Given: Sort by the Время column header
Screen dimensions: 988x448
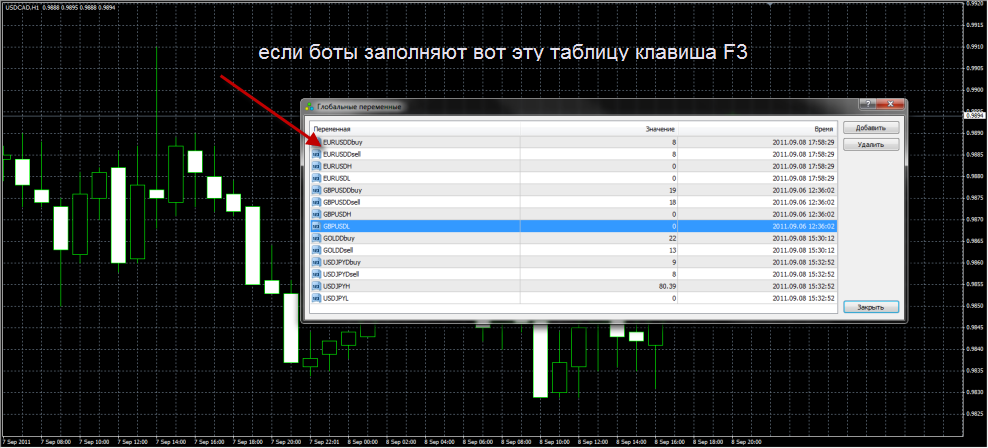Looking at the screenshot, I should [824, 128].
